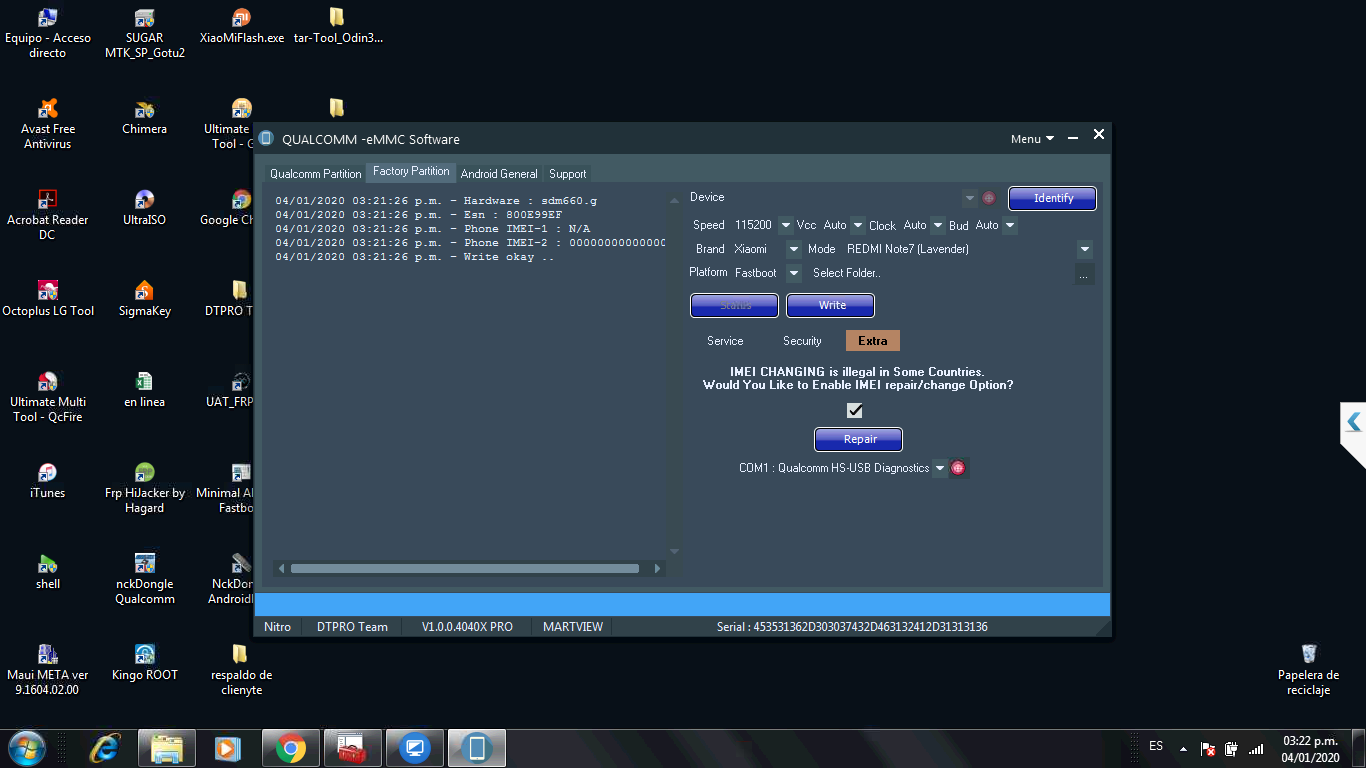Click the Windows Start button
1366x768 pixels.
pyautogui.click(x=27, y=748)
